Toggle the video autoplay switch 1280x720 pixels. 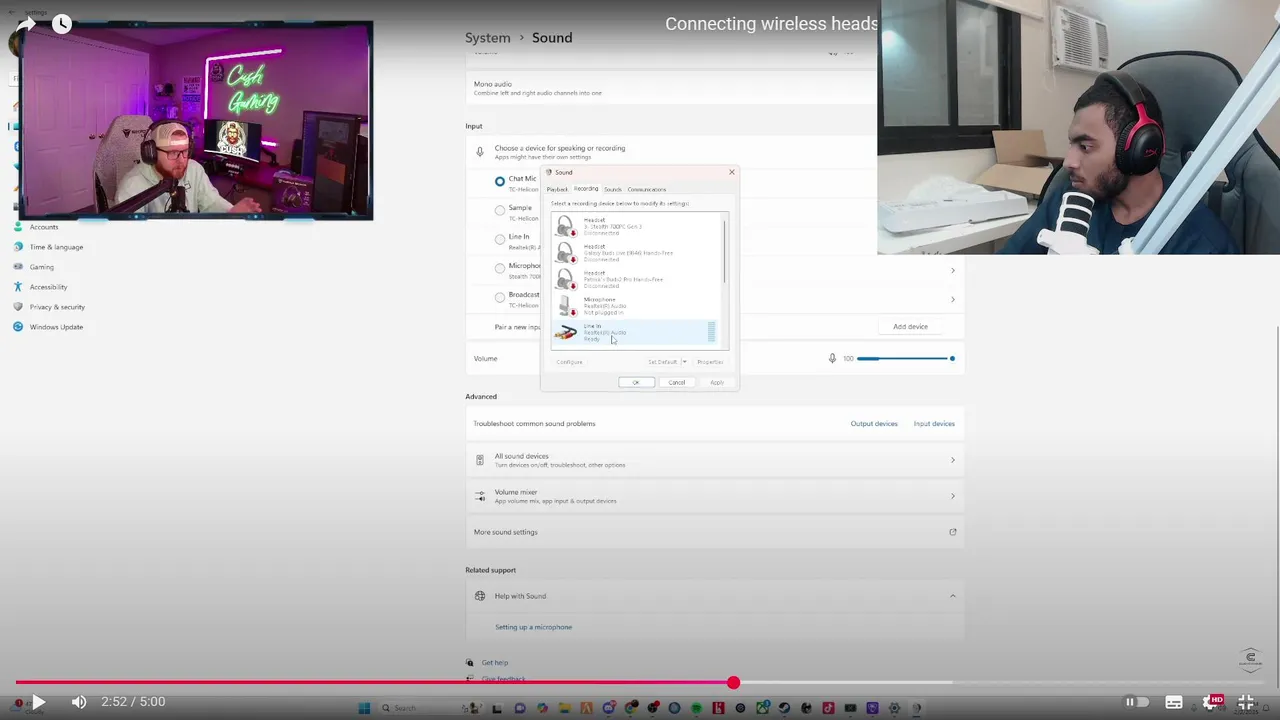click(1136, 702)
